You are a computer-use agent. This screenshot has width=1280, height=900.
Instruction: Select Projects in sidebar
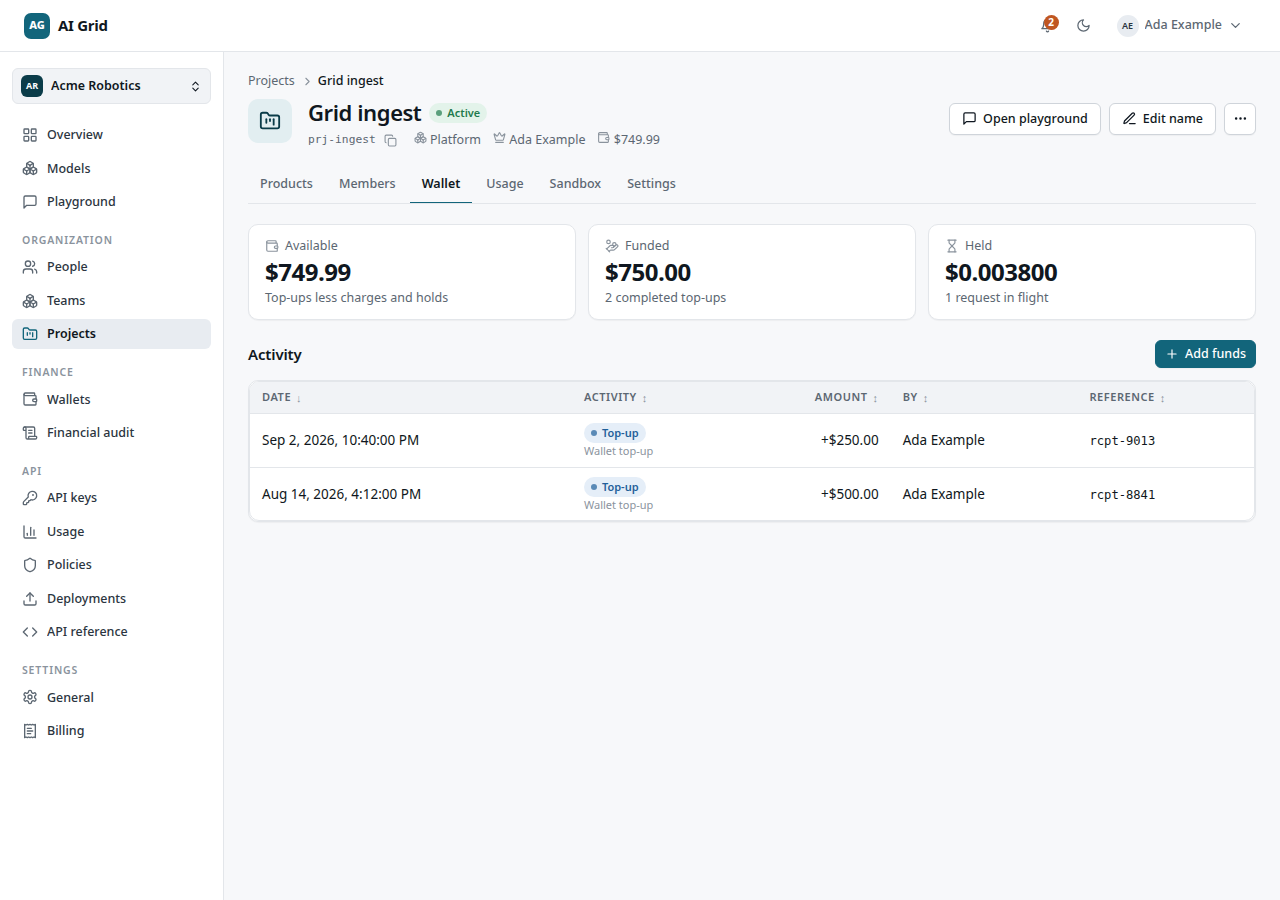point(111,334)
